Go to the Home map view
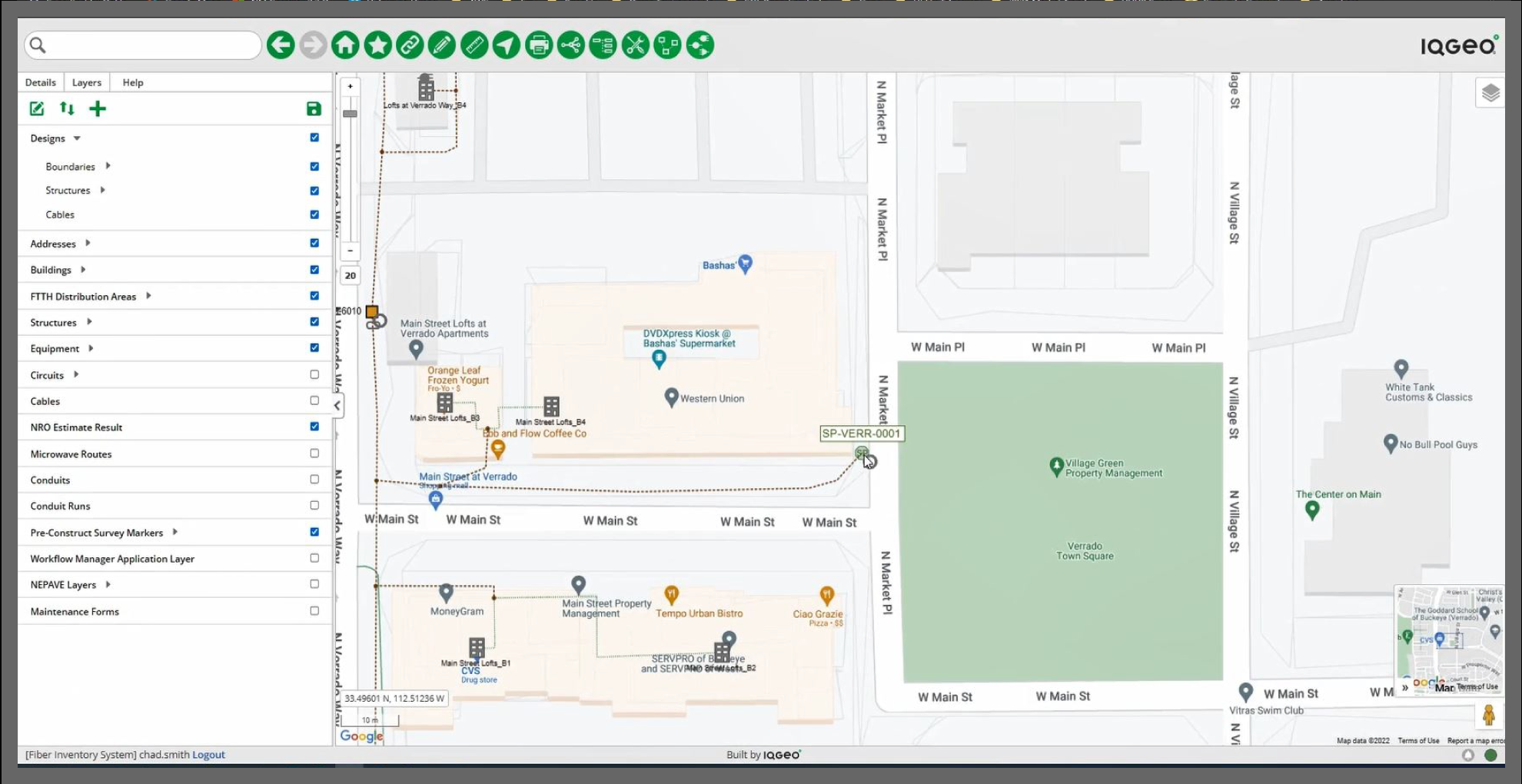Screen dimensions: 1522x784 pos(345,45)
